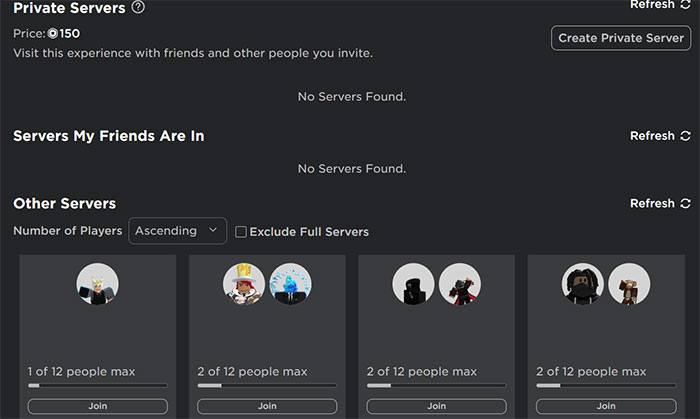This screenshot has height=419, width=700.
Task: Refresh the Other Servers list
Action: 660,204
